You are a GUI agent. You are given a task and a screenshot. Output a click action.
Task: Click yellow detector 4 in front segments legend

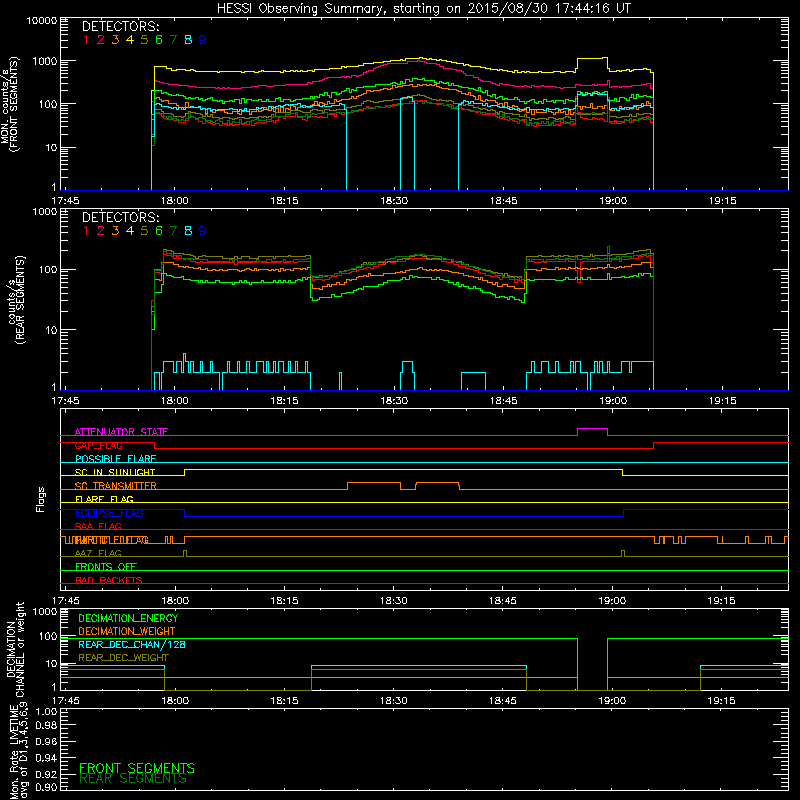[x=130, y=40]
